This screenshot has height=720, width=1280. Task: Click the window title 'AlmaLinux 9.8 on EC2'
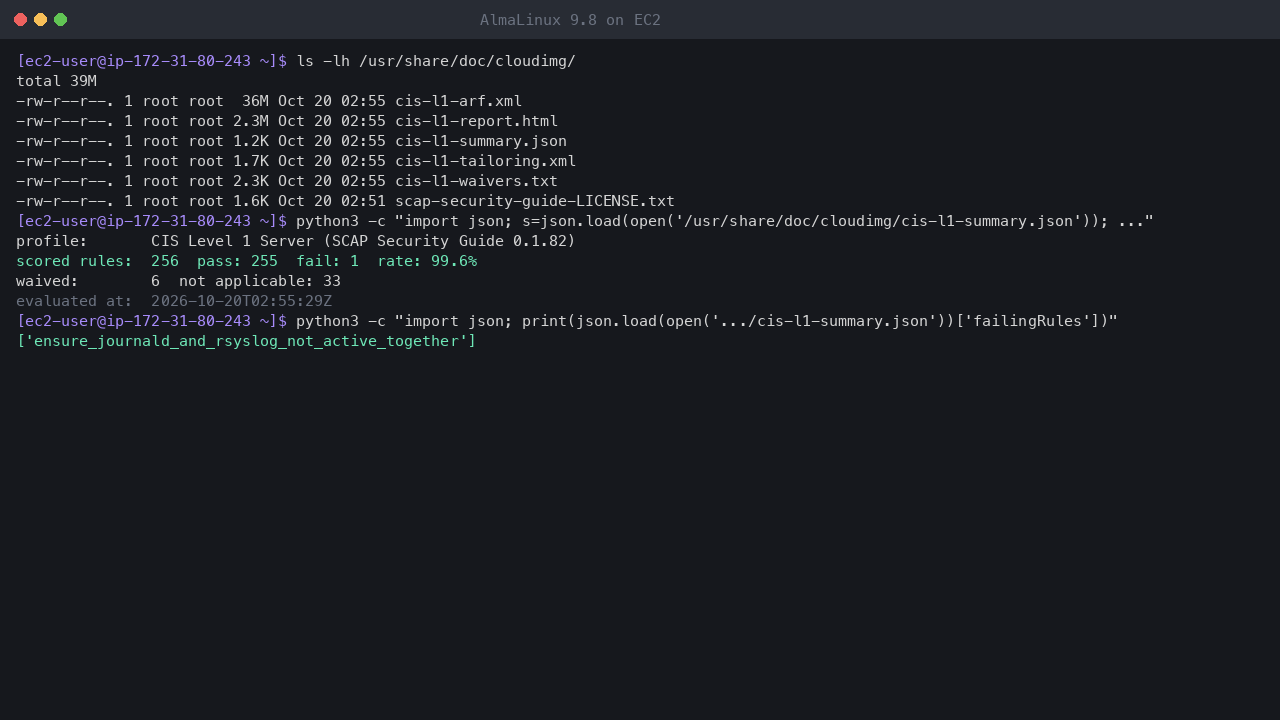(570, 20)
